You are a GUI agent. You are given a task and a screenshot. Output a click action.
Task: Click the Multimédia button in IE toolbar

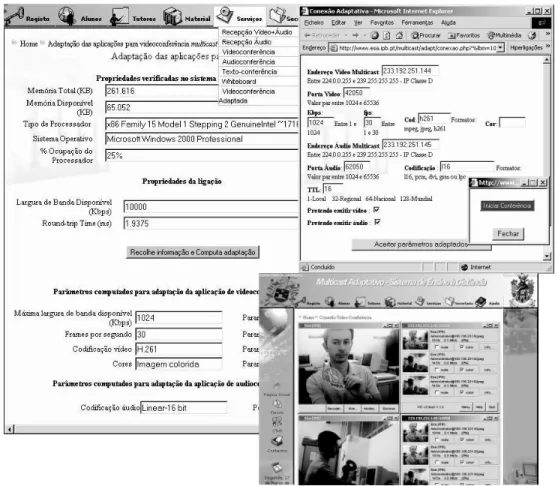(x=505, y=35)
